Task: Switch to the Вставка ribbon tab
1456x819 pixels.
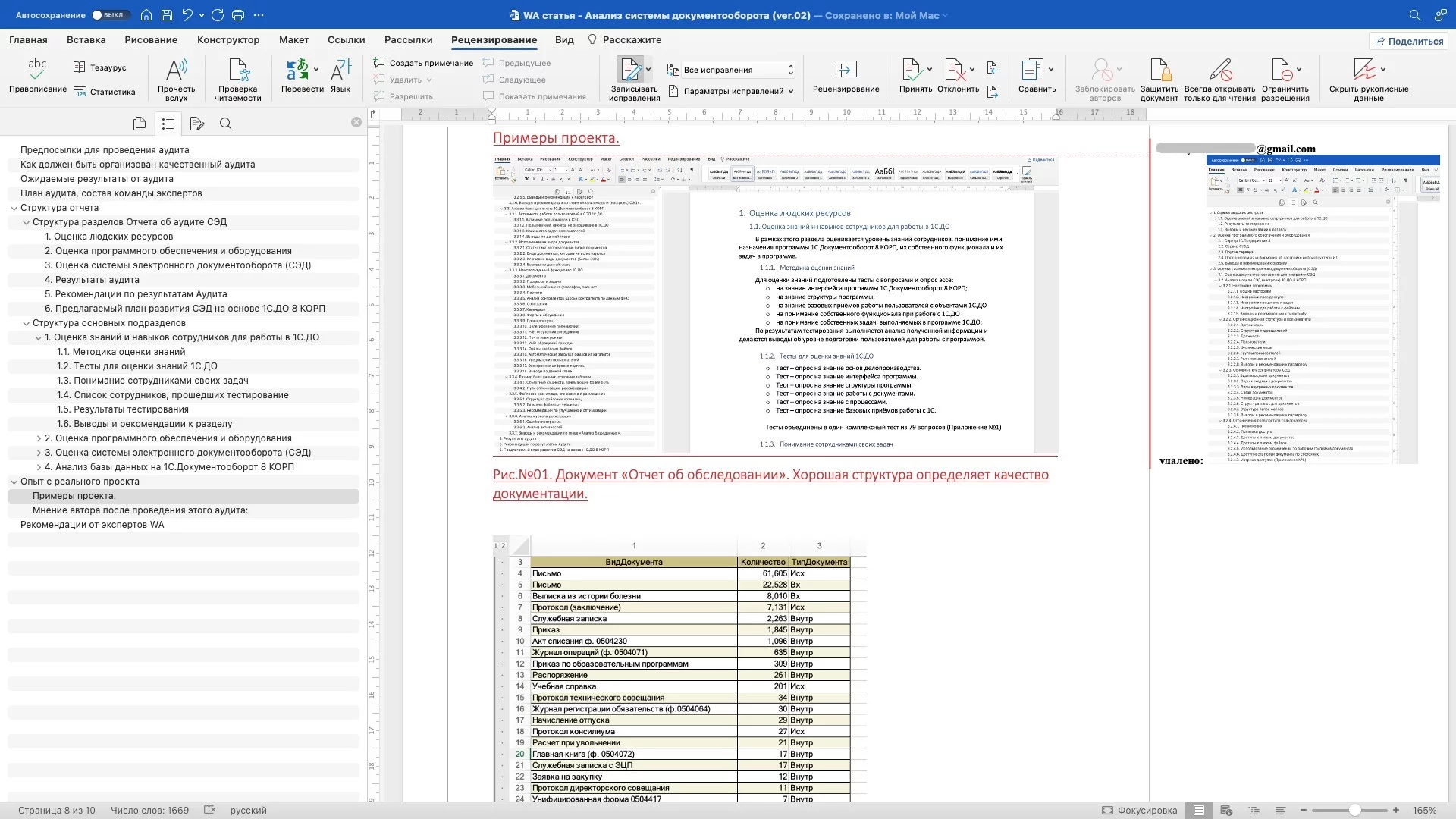Action: click(x=86, y=40)
